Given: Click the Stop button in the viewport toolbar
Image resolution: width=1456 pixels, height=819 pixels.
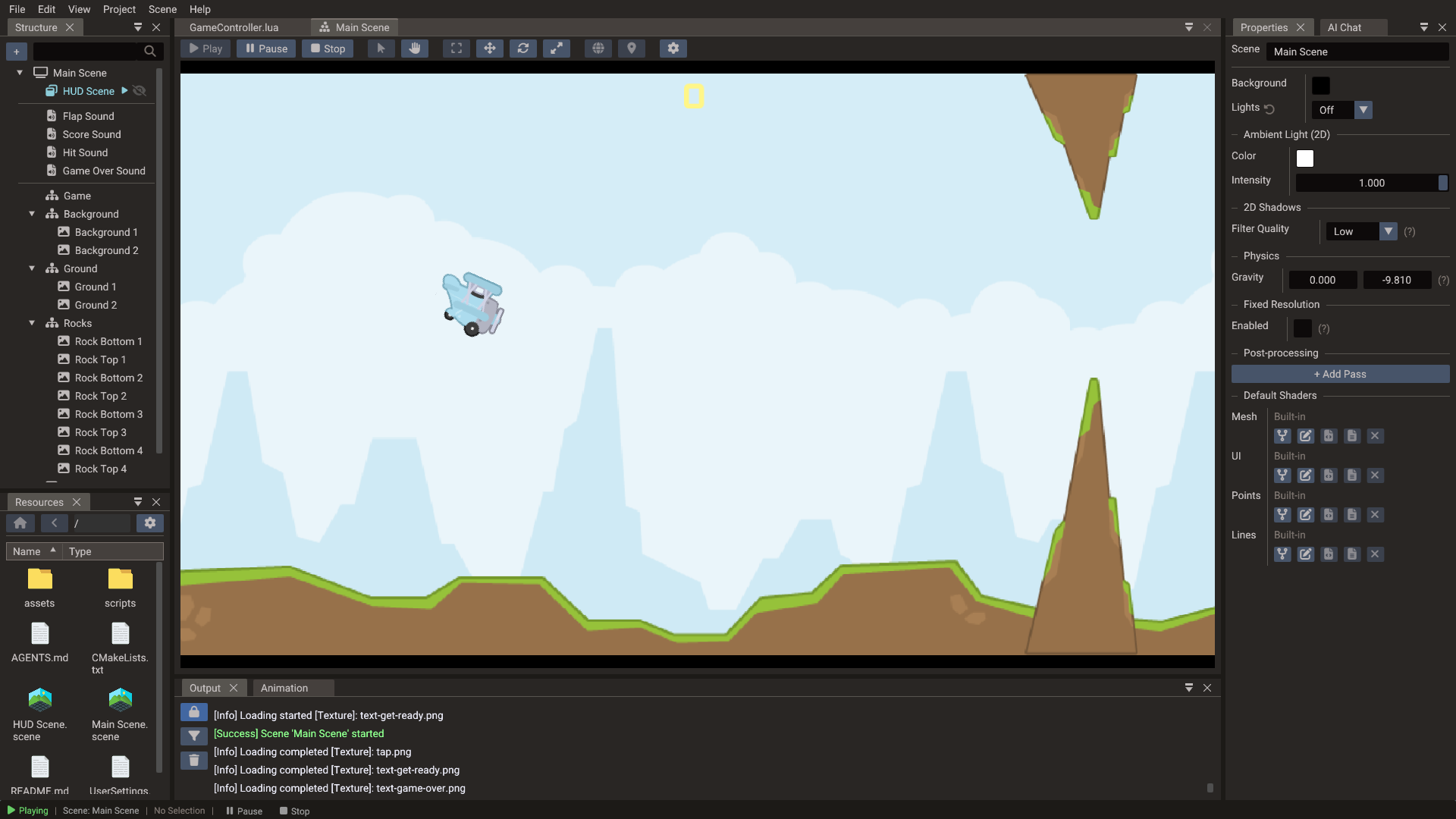Looking at the screenshot, I should [x=328, y=49].
